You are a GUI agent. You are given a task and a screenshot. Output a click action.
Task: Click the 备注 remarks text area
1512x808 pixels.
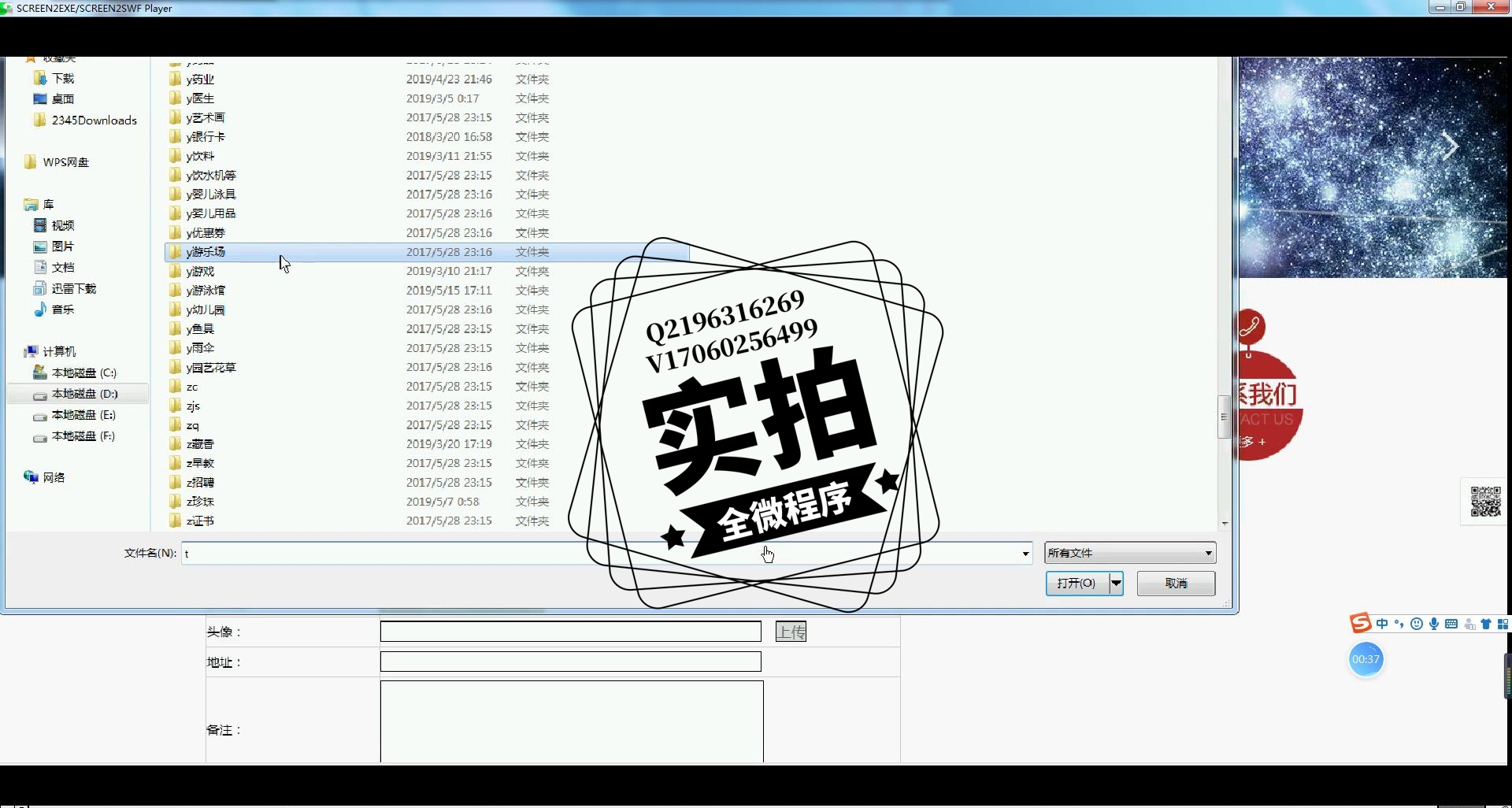coord(572,721)
